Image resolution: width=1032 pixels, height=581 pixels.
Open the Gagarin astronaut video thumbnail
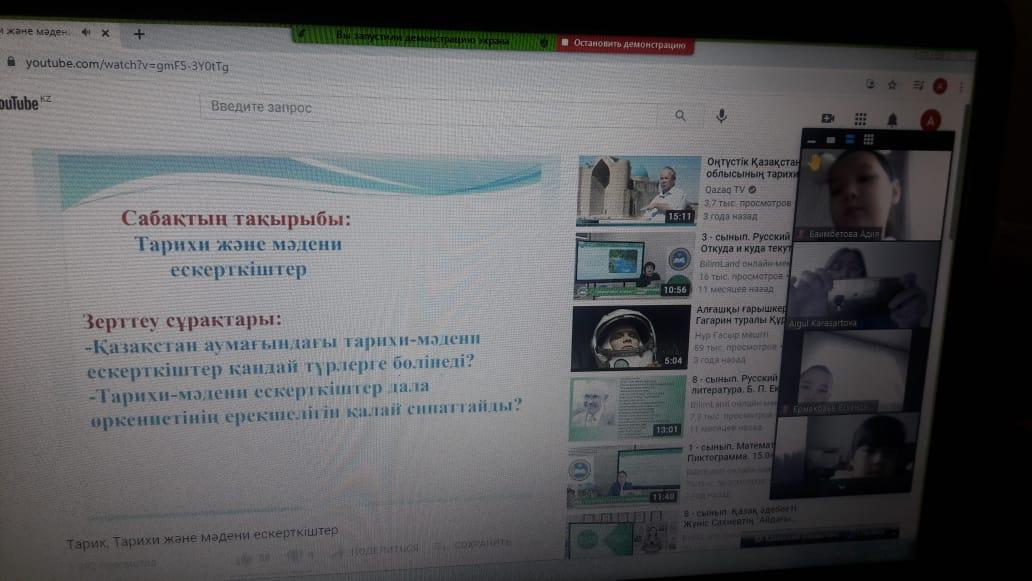(x=629, y=337)
